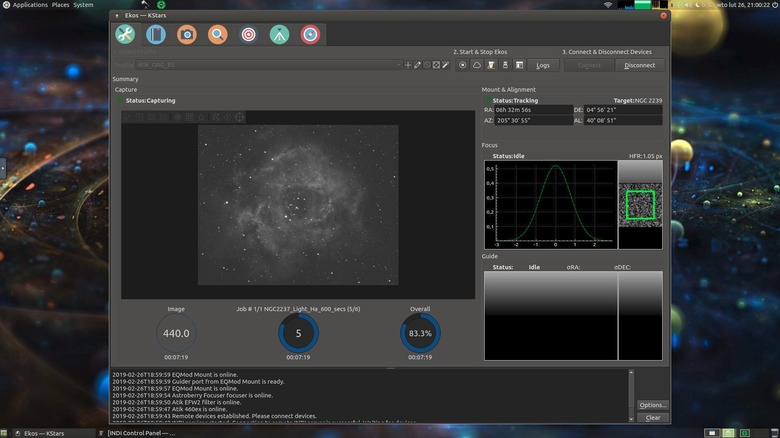
Task: Open the Capture (camera) module tab
Action: (186, 35)
